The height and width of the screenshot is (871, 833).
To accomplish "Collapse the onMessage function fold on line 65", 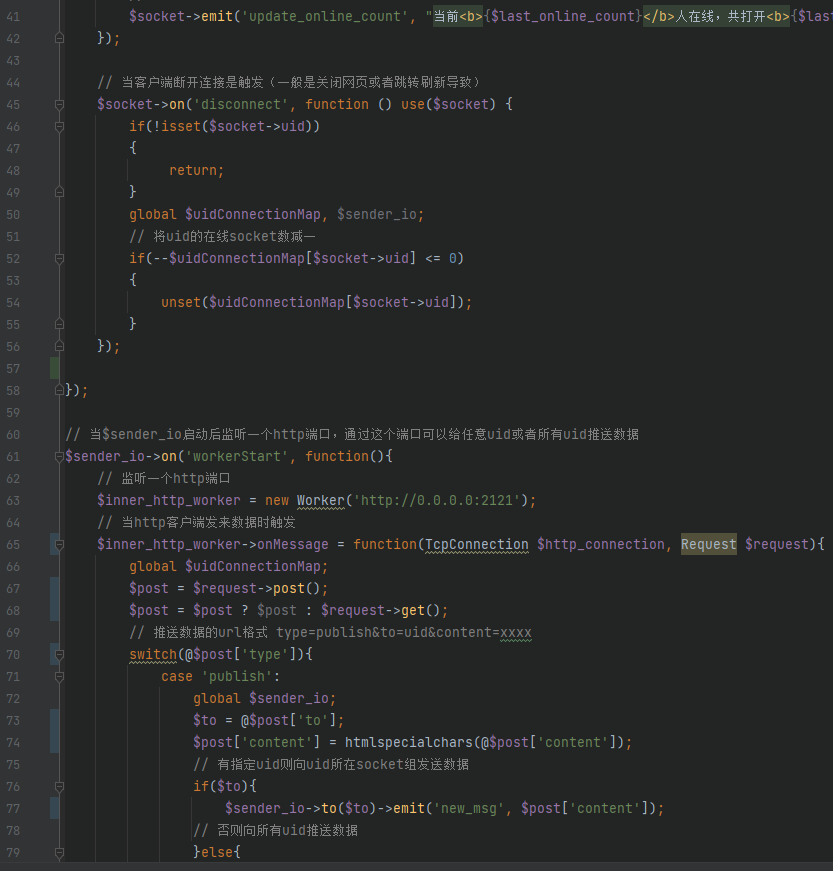I will (x=59, y=544).
